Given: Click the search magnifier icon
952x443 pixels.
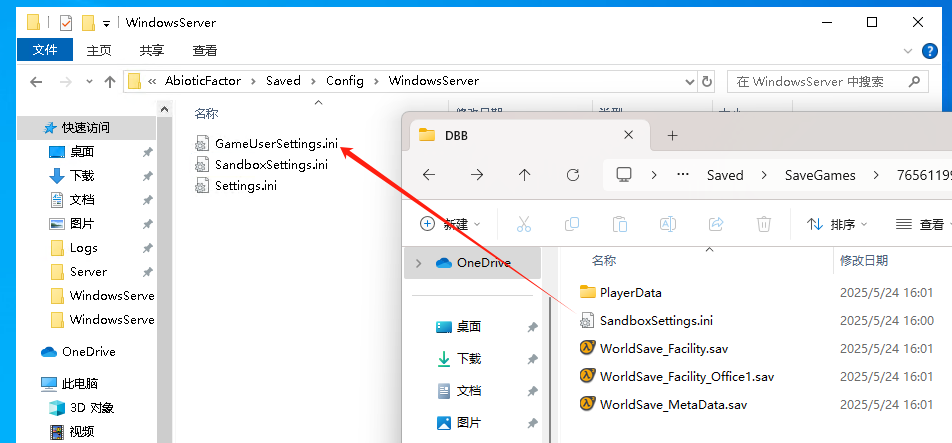Looking at the screenshot, I should click(914, 81).
